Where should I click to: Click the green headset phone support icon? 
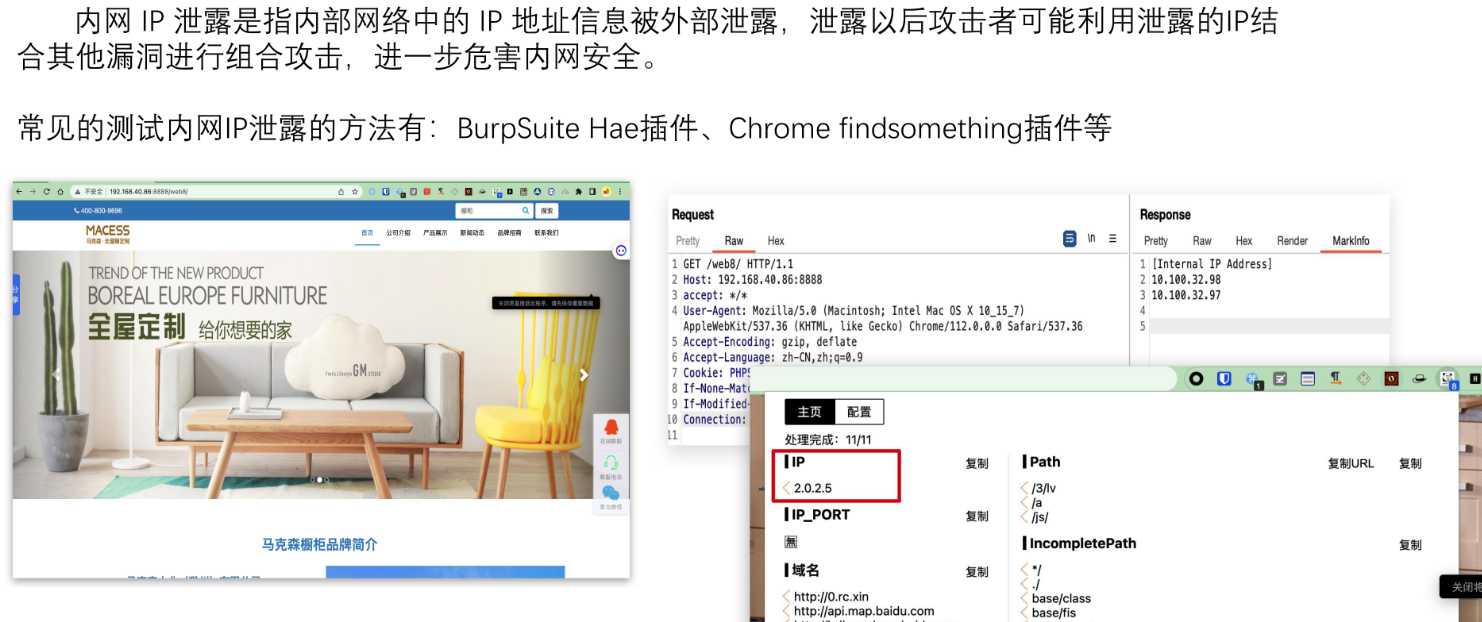pos(611,463)
